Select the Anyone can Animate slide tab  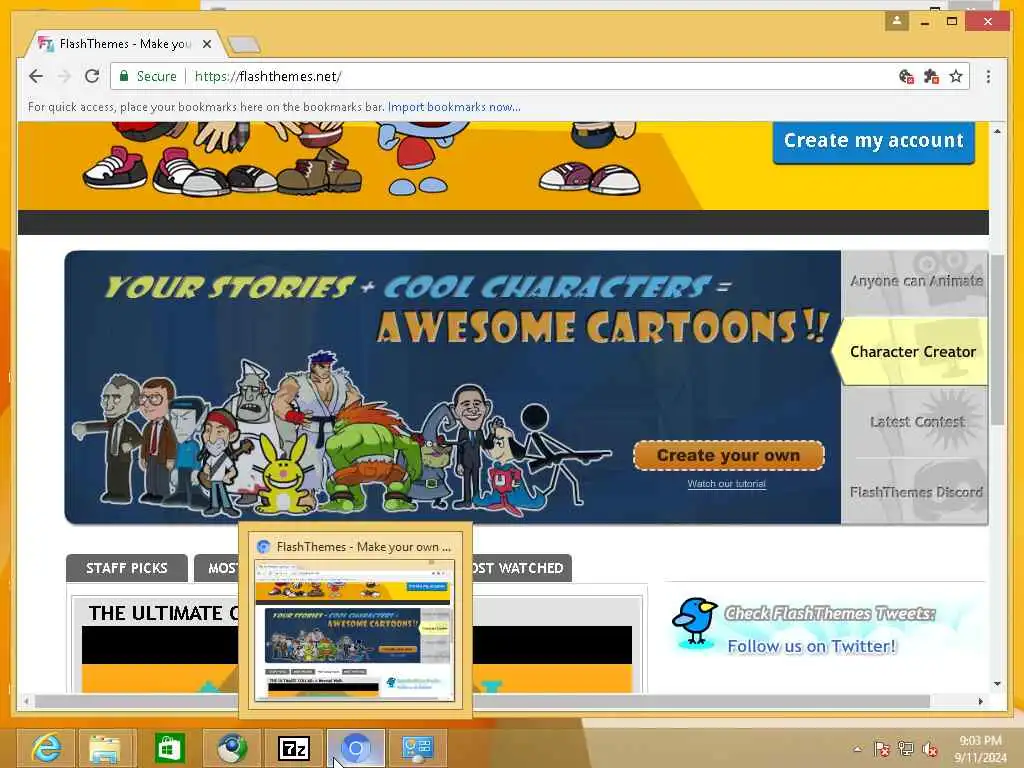[x=914, y=281]
